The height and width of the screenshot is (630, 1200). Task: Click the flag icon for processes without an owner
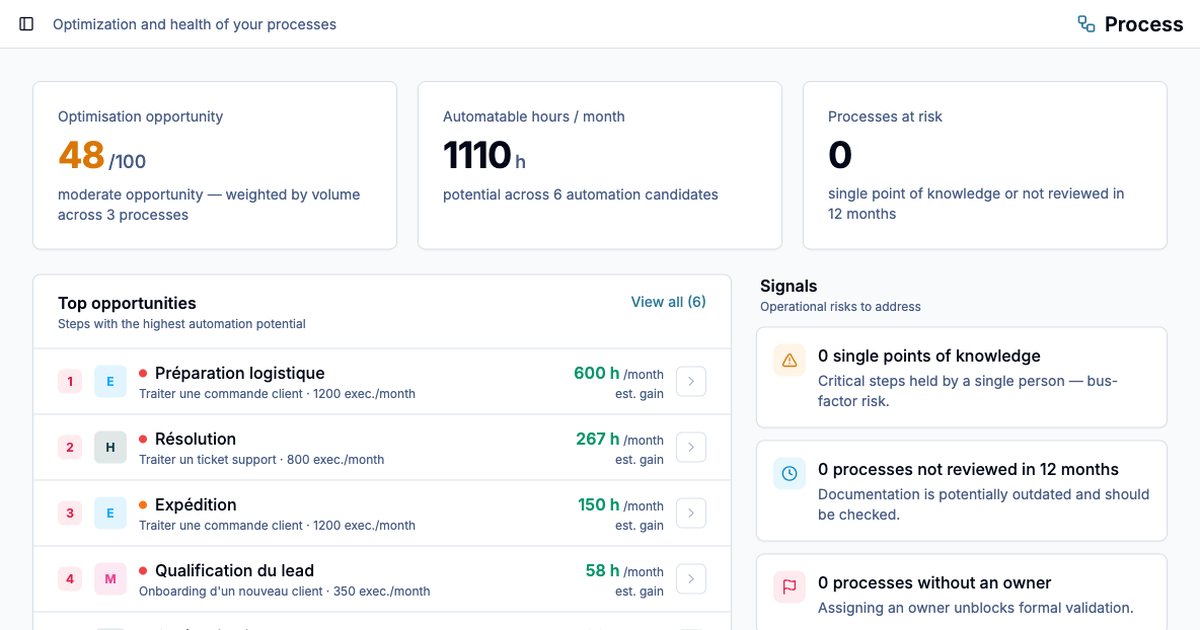coord(789,587)
